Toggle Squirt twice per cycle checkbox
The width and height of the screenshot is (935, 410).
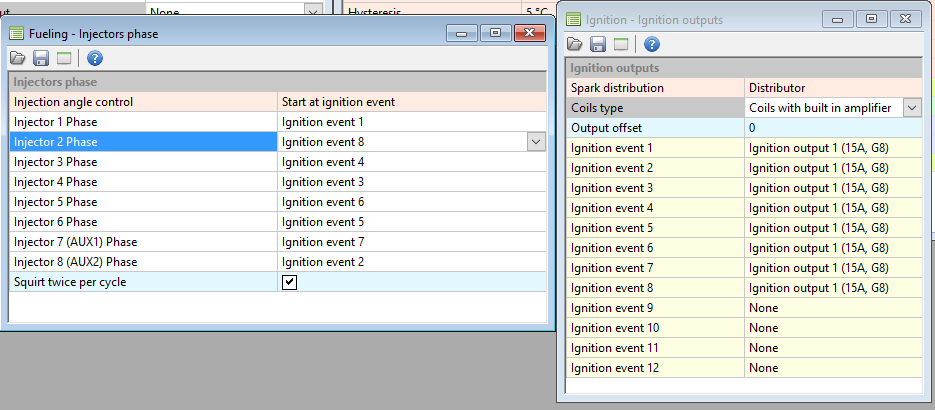click(x=289, y=282)
